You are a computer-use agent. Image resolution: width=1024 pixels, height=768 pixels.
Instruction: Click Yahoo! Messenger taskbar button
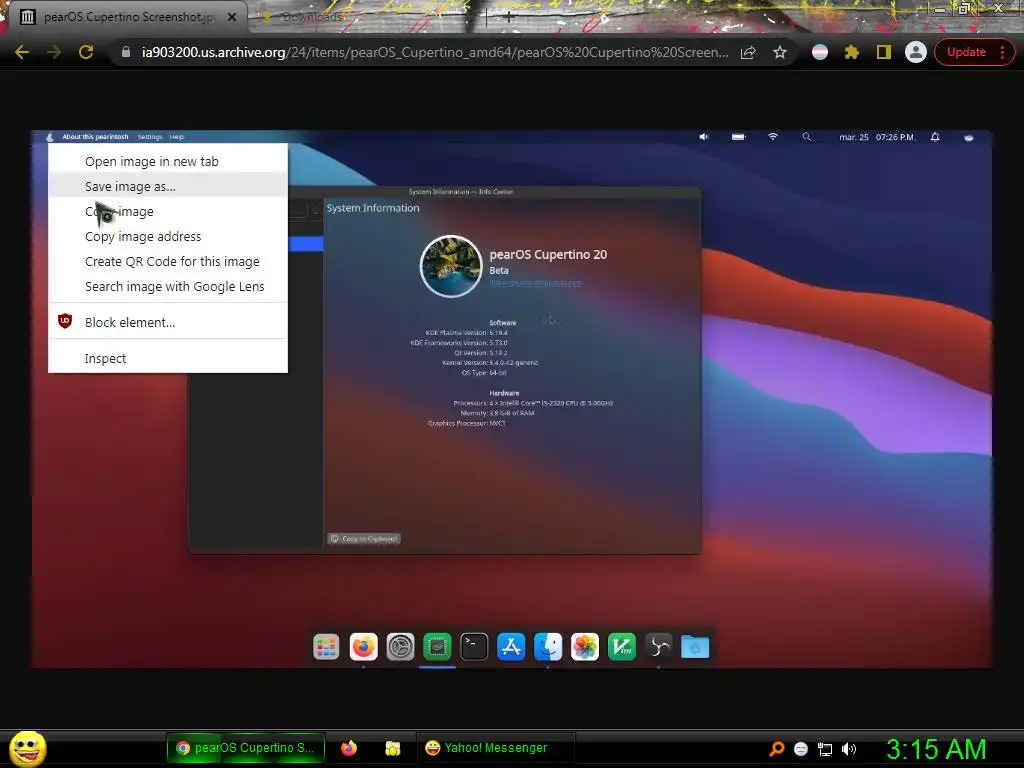[495, 748]
